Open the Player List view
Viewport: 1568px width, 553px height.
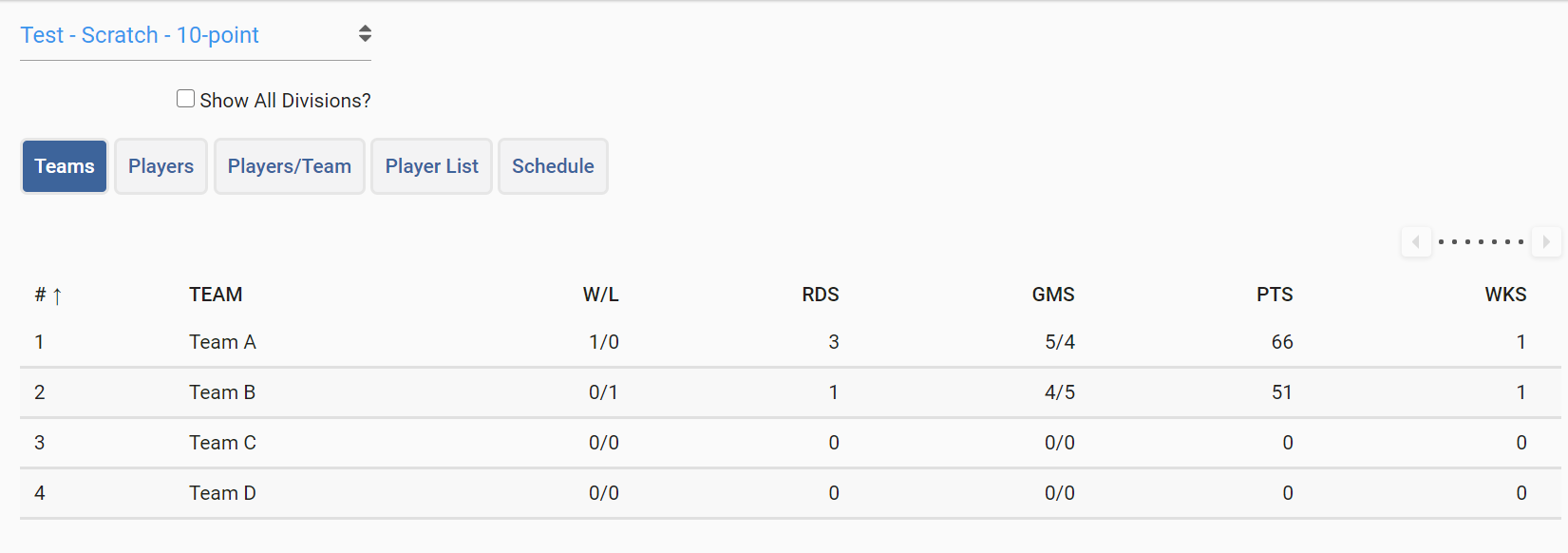[x=431, y=165]
